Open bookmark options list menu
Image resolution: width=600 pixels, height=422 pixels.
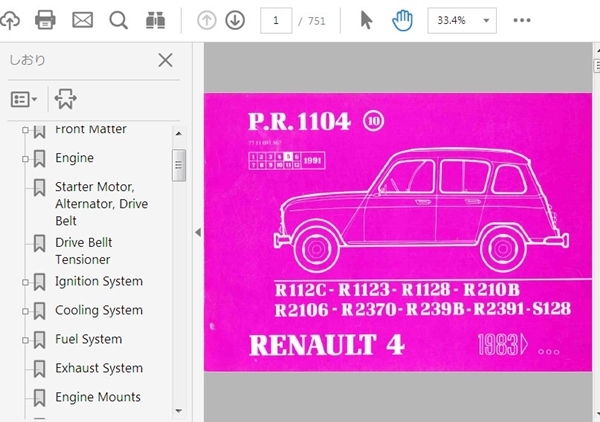23,99
